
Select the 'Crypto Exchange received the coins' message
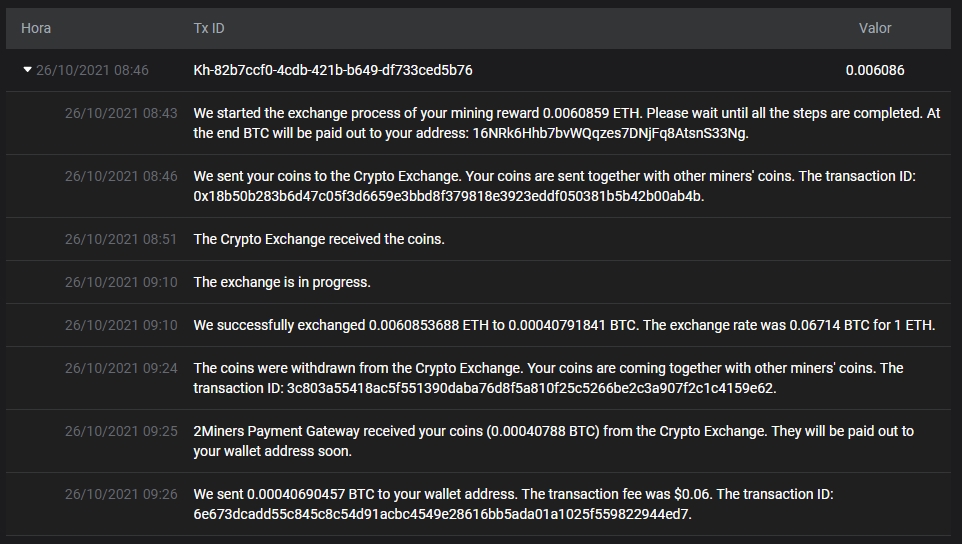click(319, 239)
